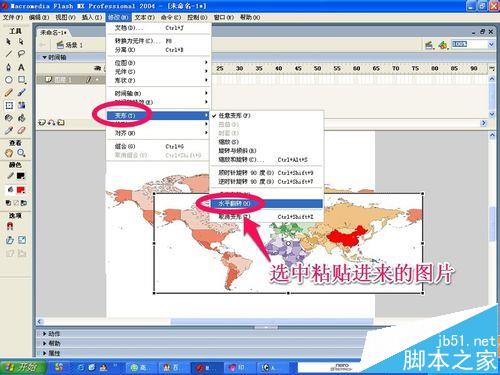Click frame 50 on the timeline ruler
The height and width of the screenshot is (375, 500).
tap(317, 68)
